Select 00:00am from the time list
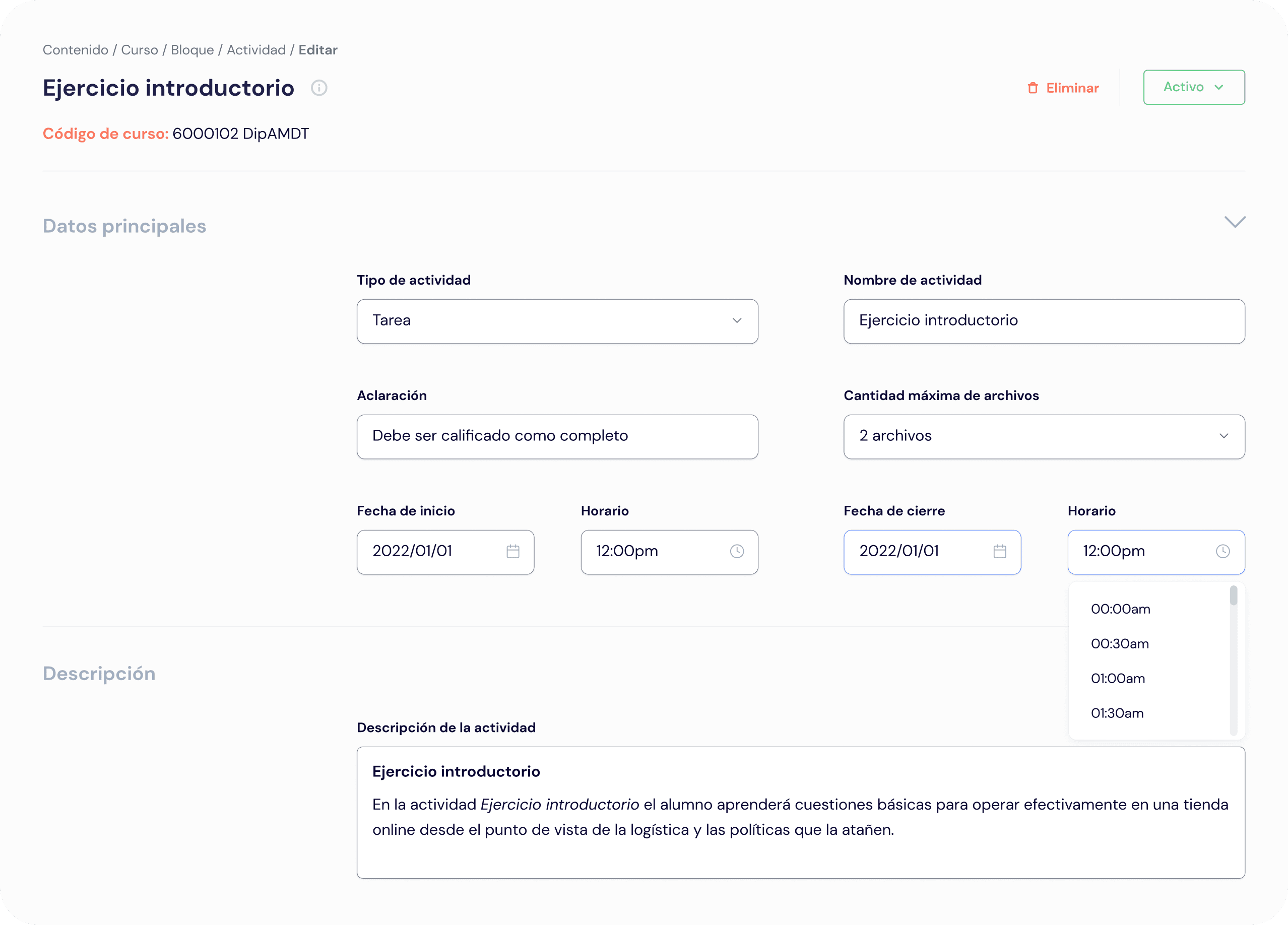The image size is (1288, 925). click(1121, 609)
